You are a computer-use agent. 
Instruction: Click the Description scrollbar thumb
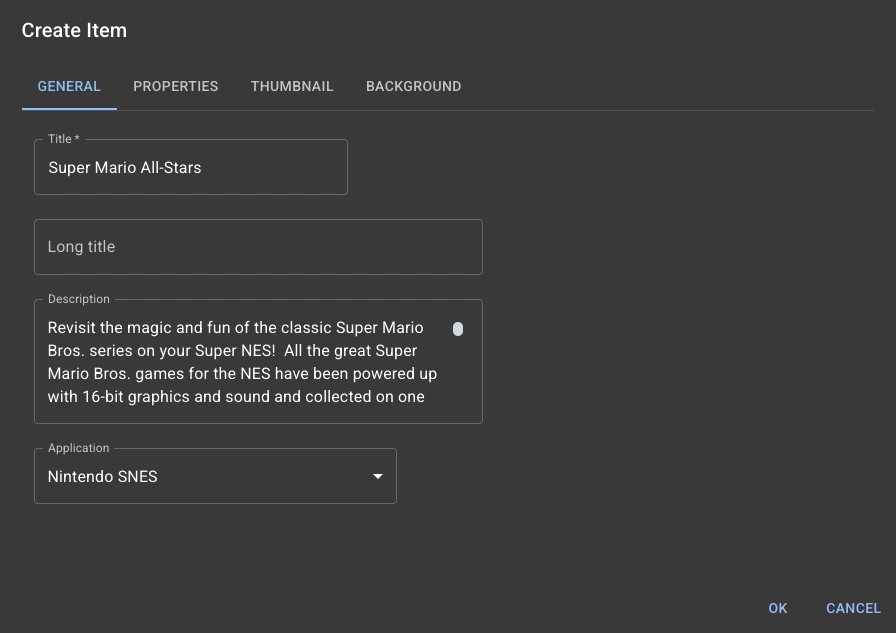point(458,329)
